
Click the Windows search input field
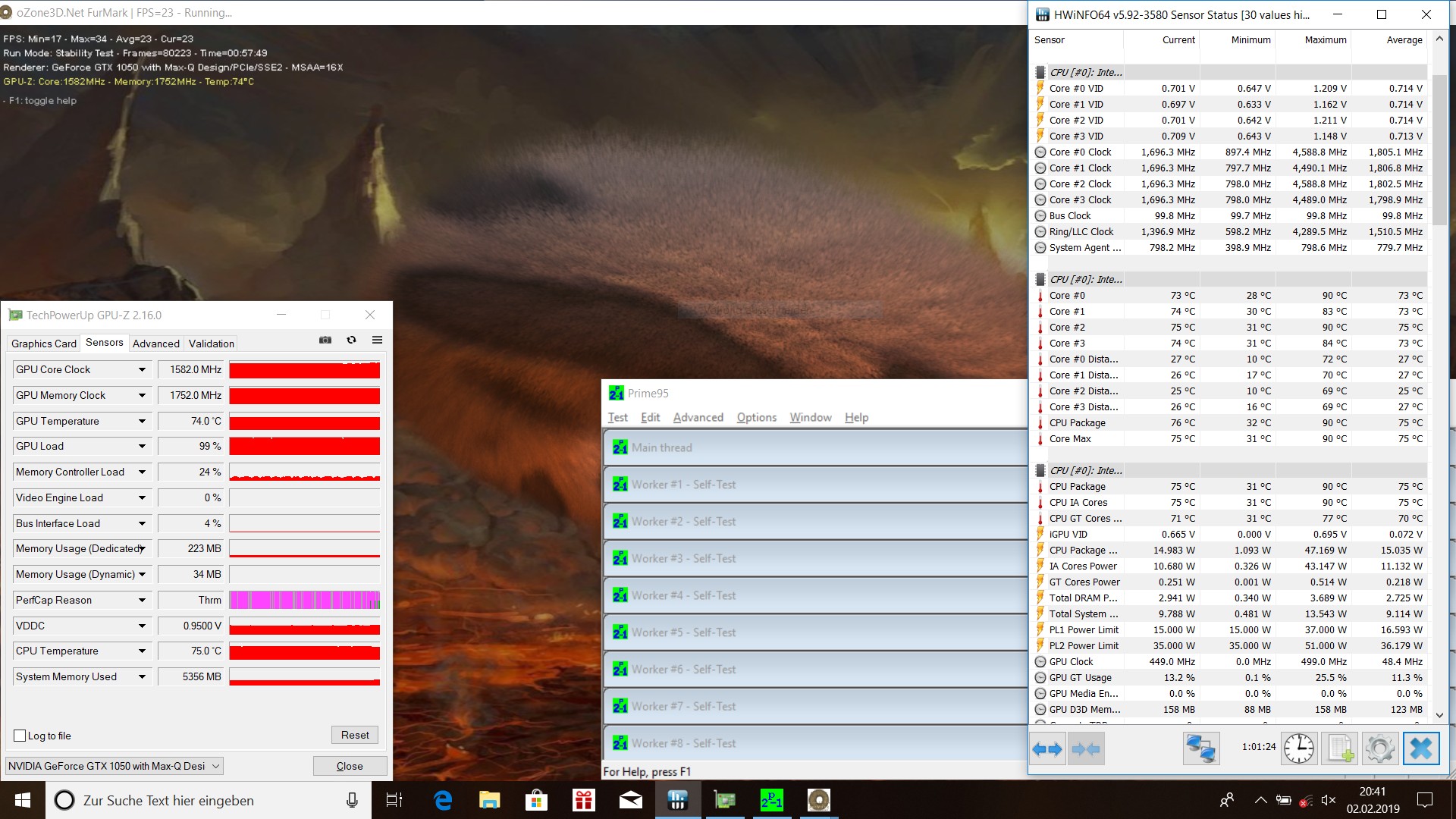(209, 800)
